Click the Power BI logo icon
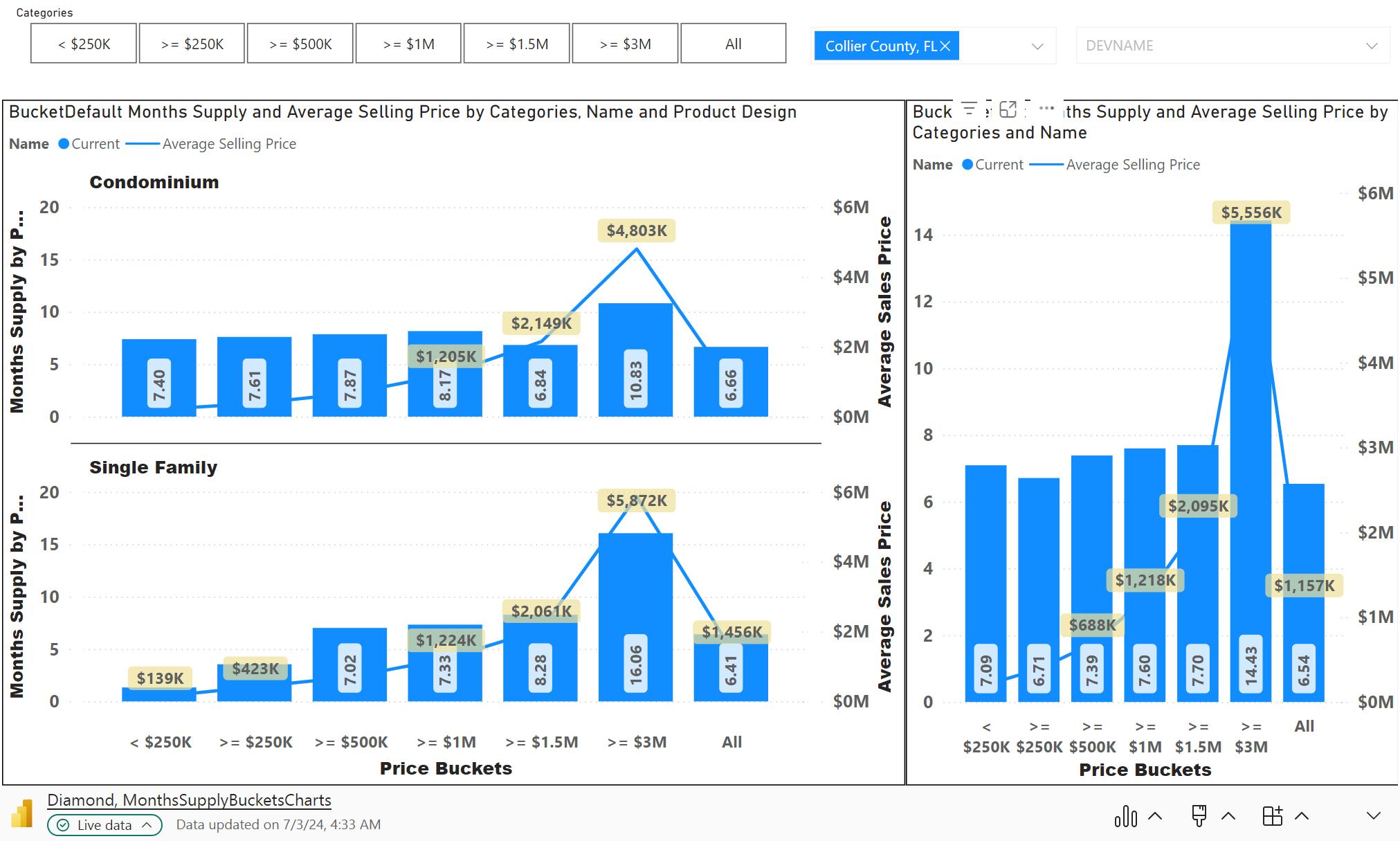The image size is (1400, 841). [x=22, y=813]
